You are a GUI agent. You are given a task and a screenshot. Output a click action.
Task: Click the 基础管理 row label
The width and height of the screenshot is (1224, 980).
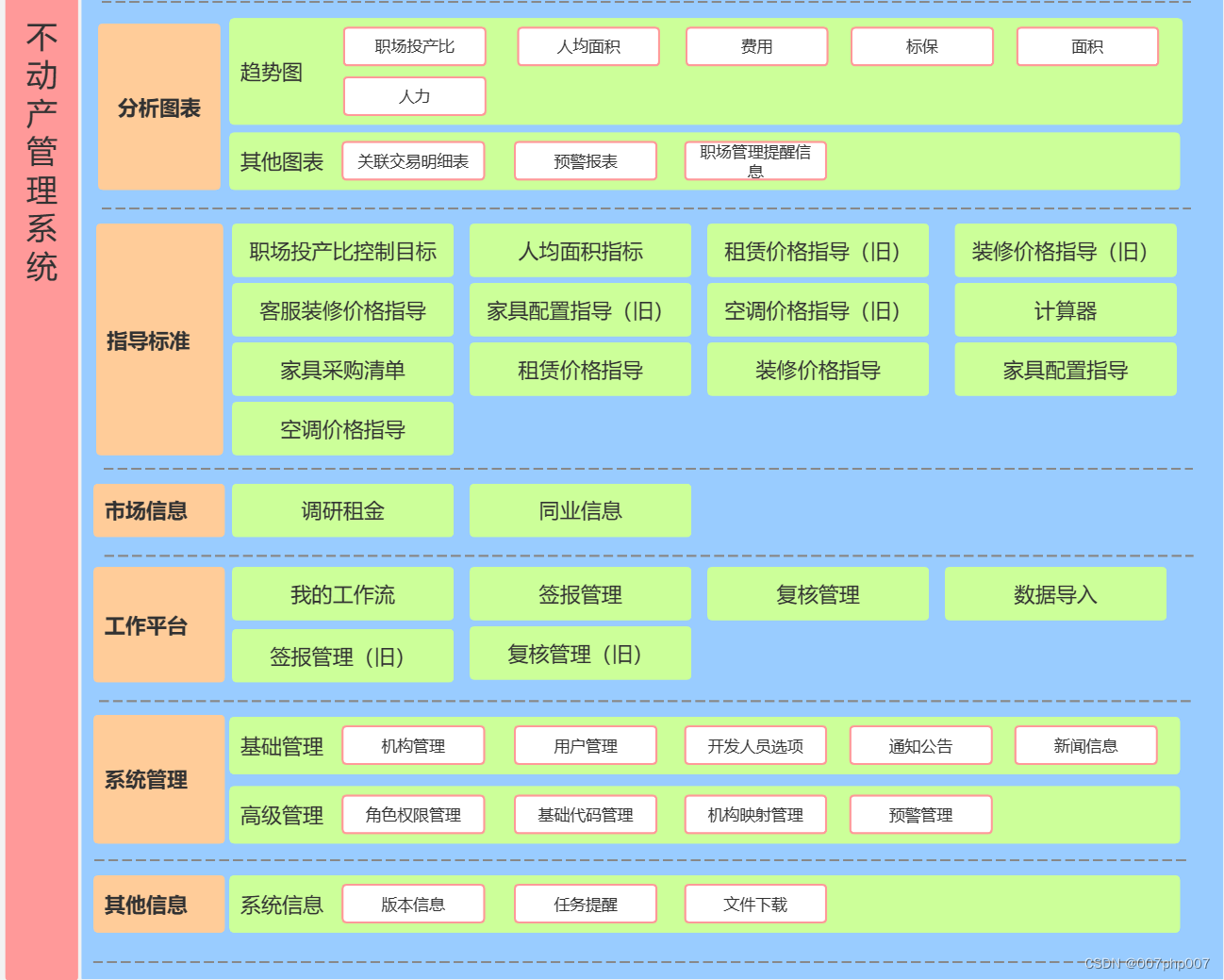(x=282, y=746)
